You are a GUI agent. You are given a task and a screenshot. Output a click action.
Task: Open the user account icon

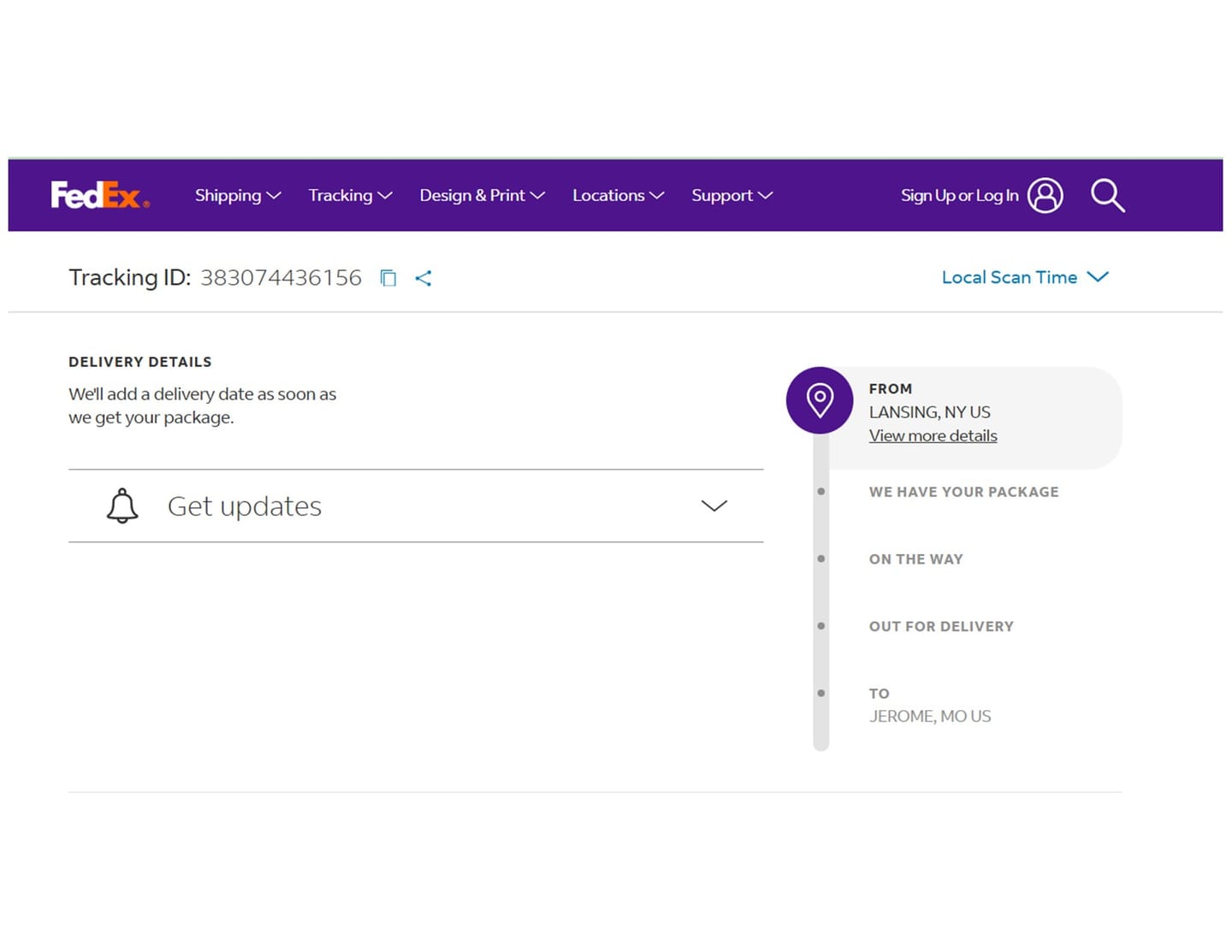(1045, 196)
